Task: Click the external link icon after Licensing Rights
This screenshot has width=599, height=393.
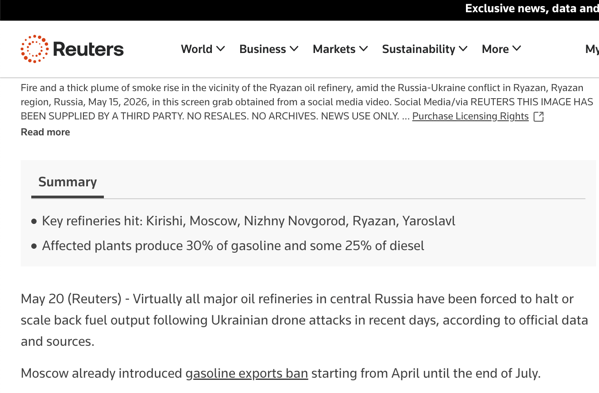Action: click(x=538, y=116)
